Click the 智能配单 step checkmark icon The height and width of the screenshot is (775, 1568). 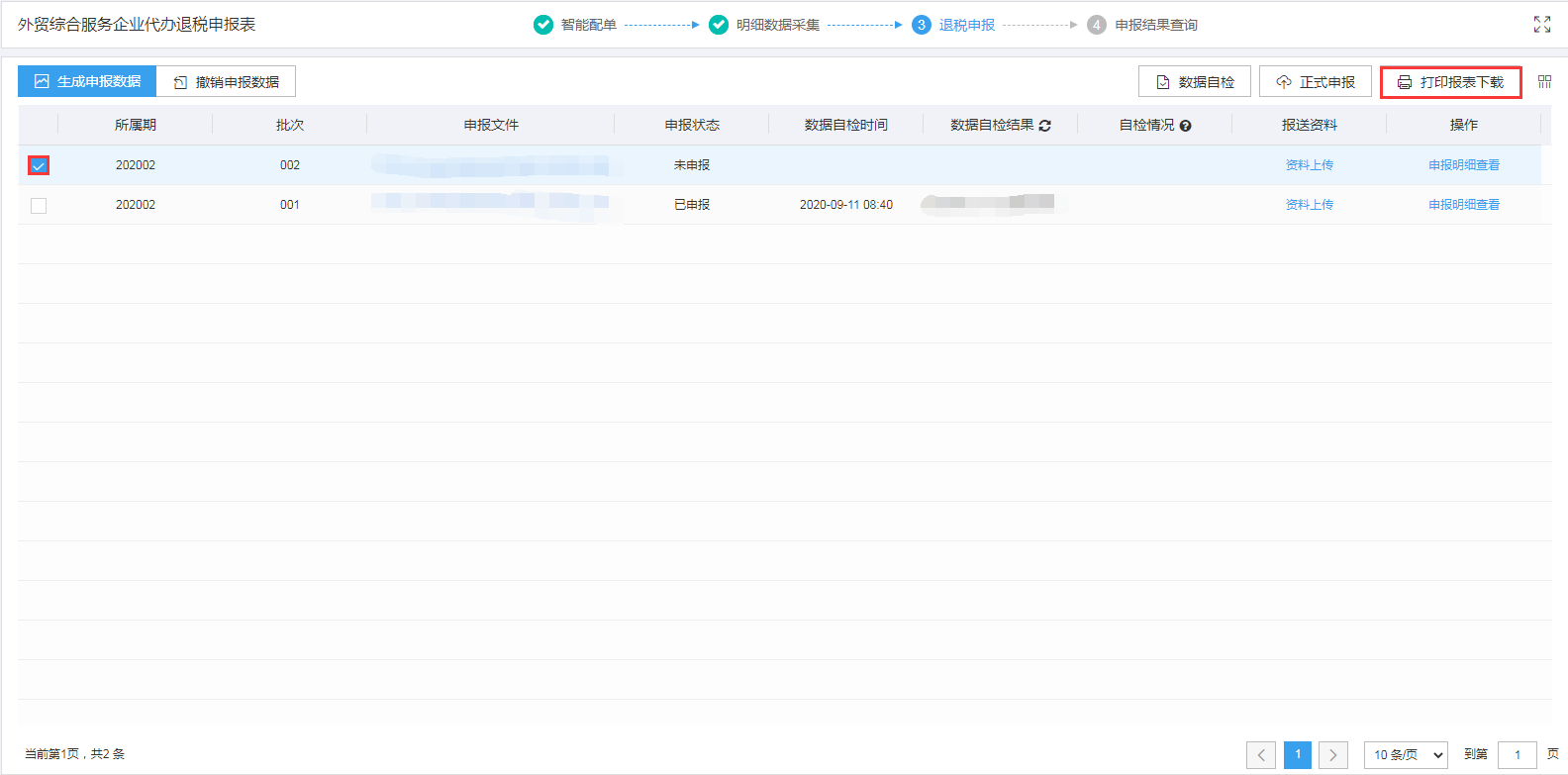pos(543,25)
